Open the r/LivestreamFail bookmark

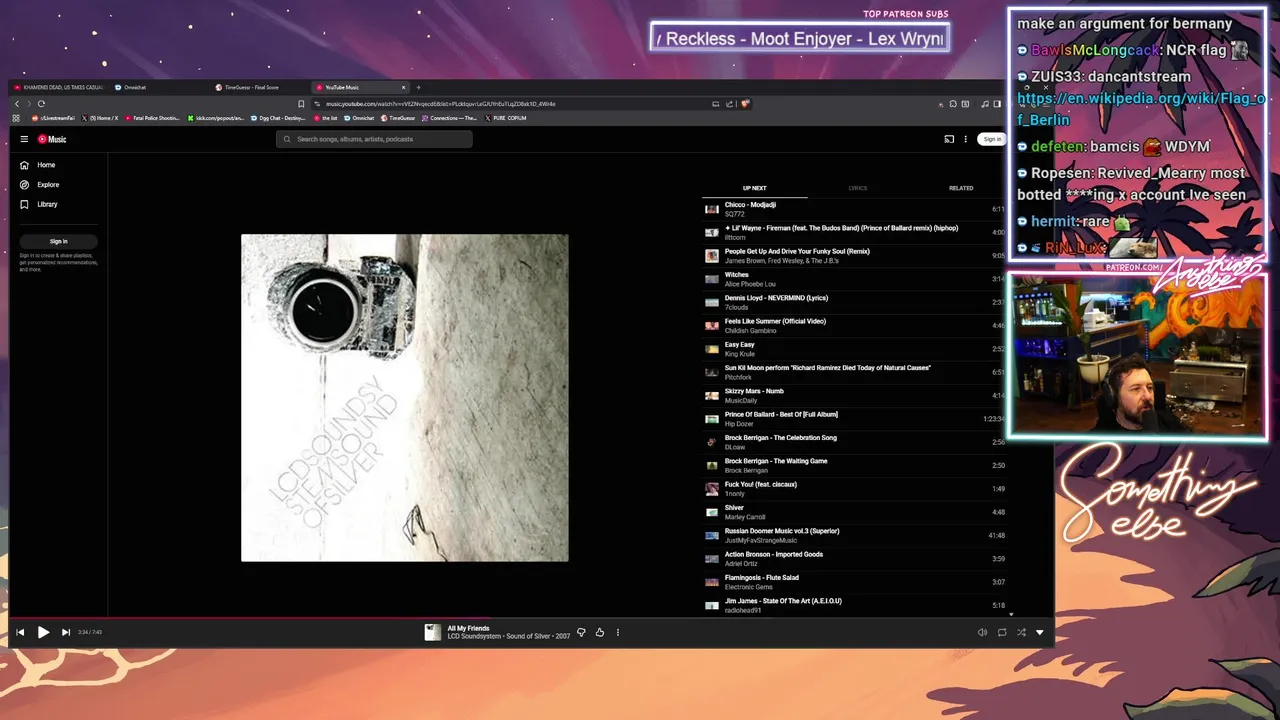pos(53,118)
